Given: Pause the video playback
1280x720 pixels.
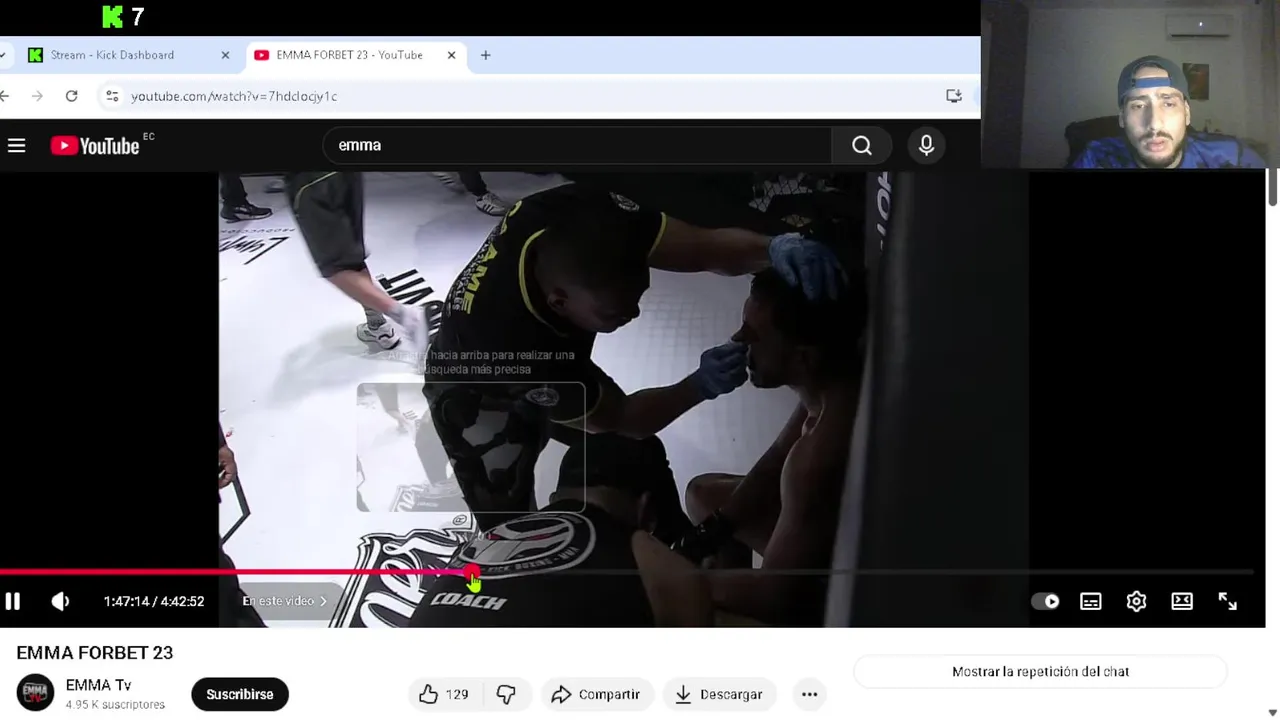Looking at the screenshot, I should [13, 601].
